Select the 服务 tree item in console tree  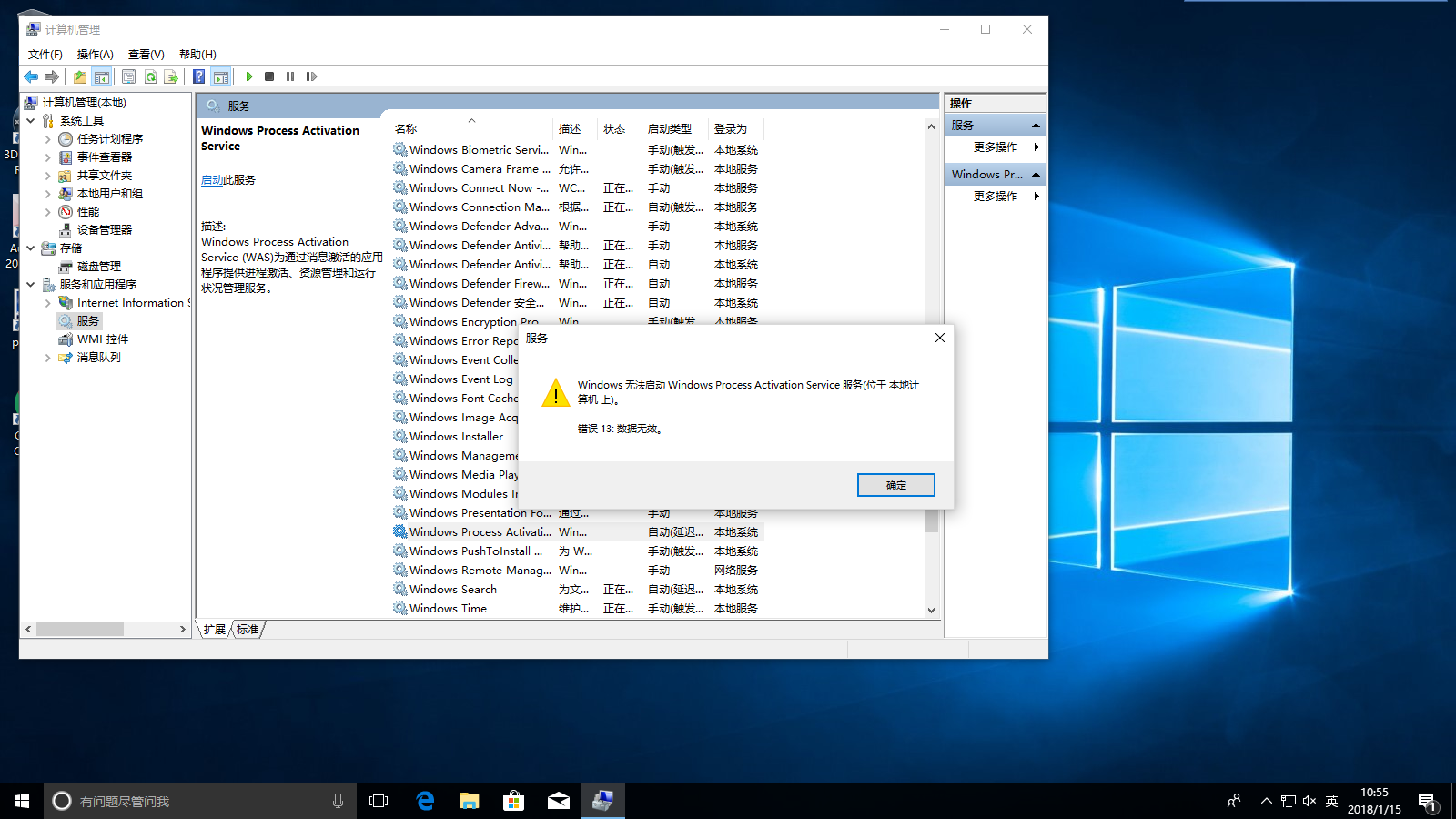88,321
